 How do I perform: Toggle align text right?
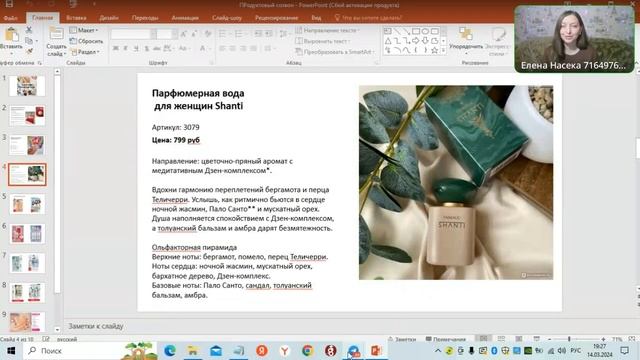(x=243, y=49)
